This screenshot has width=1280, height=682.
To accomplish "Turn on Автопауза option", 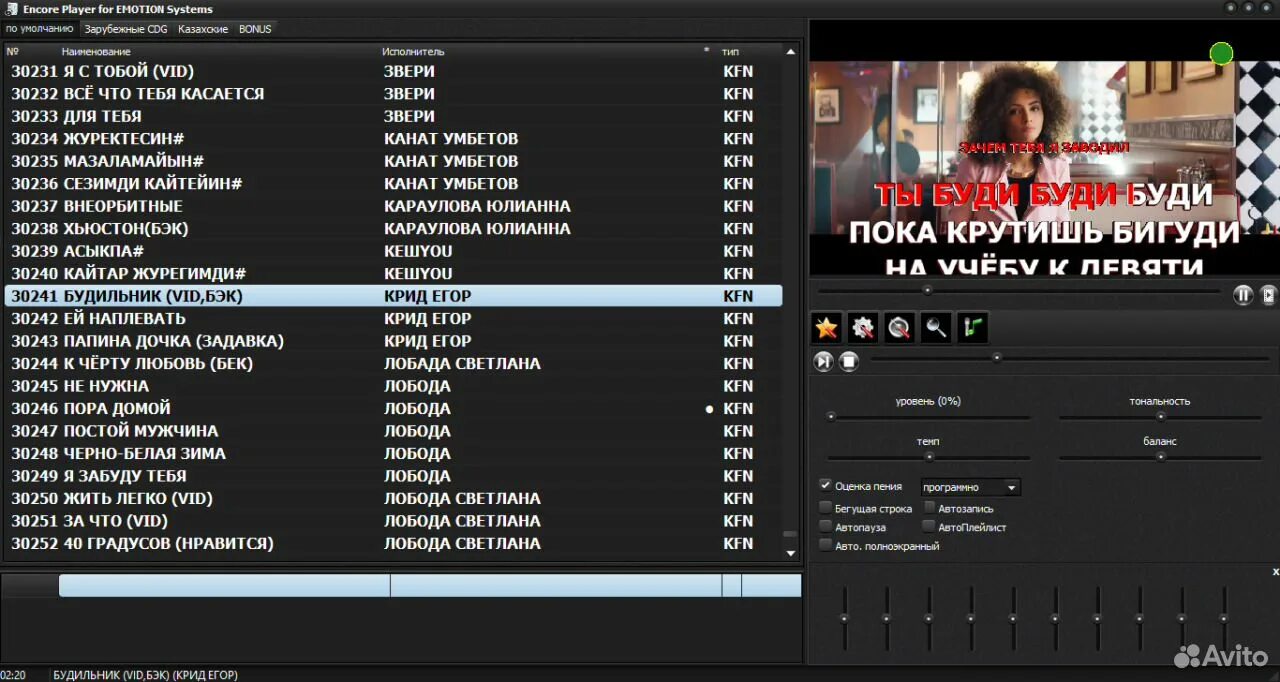I will tap(825, 526).
